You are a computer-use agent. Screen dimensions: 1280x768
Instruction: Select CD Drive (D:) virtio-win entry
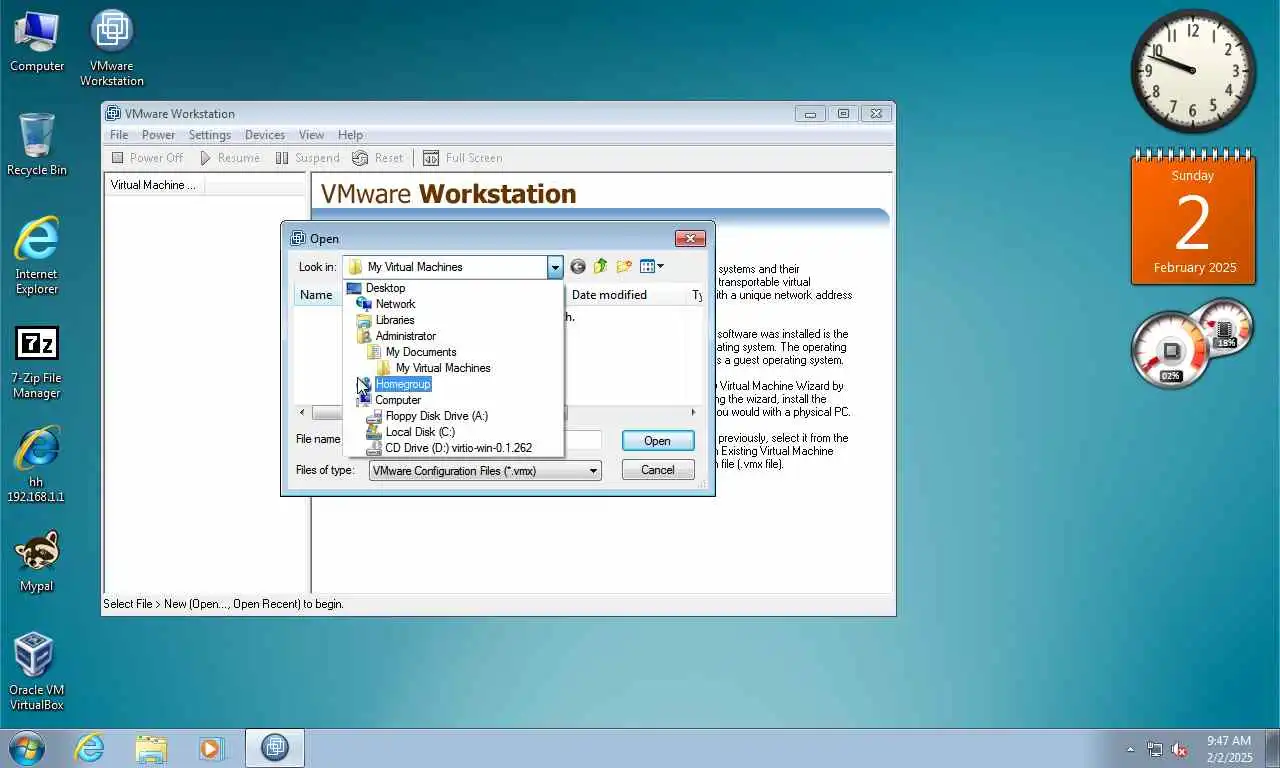[457, 448]
